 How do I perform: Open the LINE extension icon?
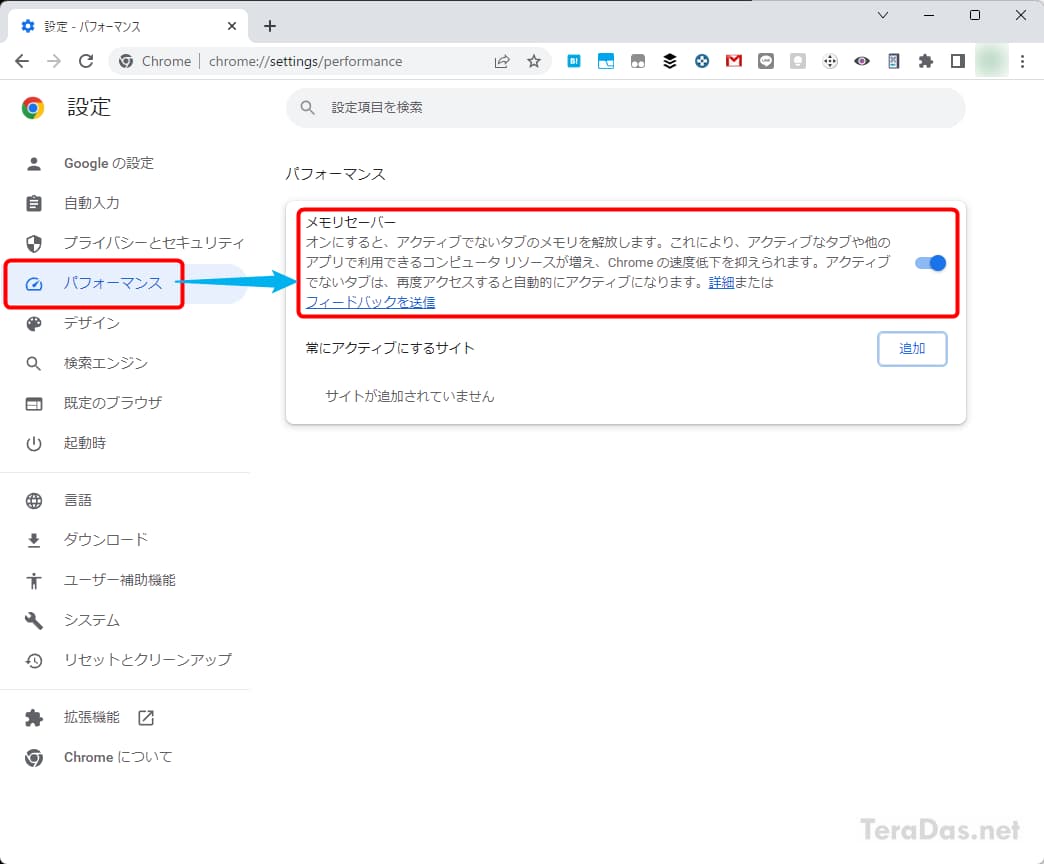pyautogui.click(x=766, y=61)
